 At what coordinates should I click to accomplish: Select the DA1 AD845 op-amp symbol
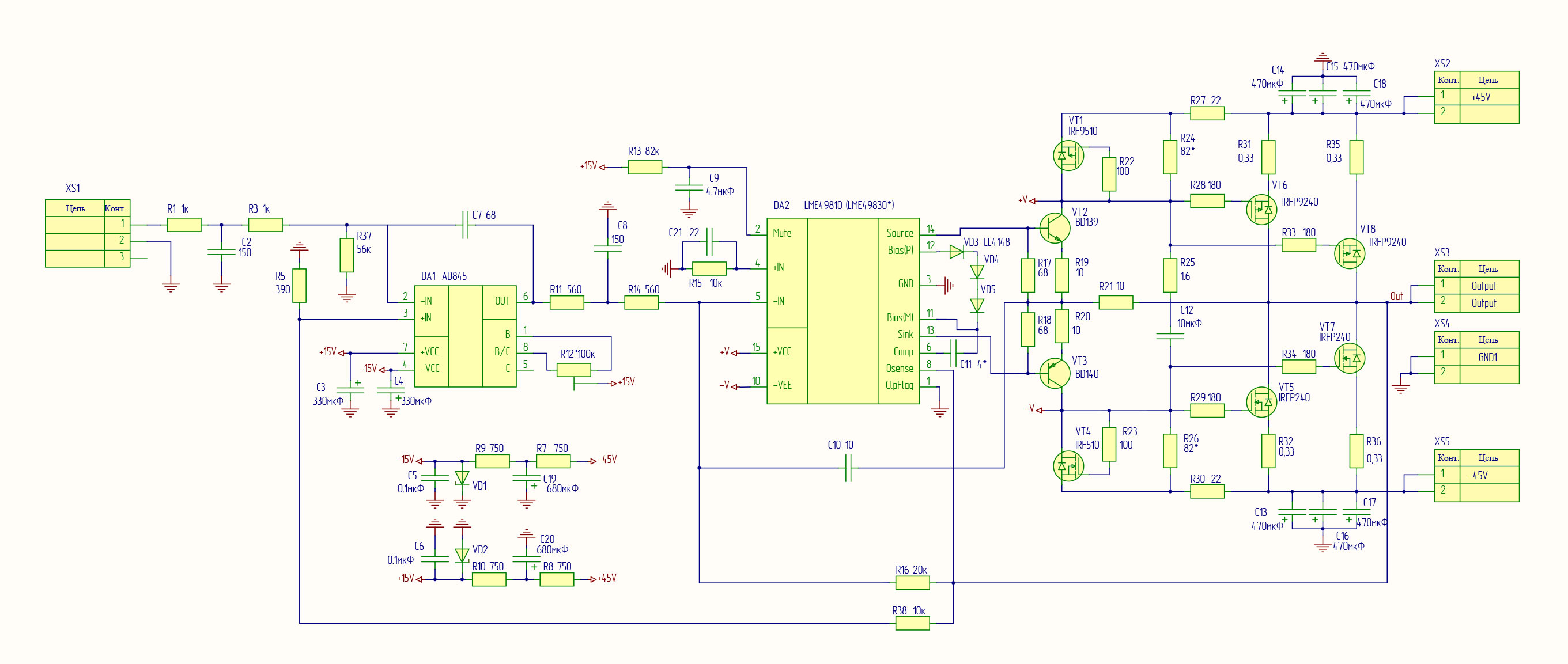pyautogui.click(x=466, y=336)
